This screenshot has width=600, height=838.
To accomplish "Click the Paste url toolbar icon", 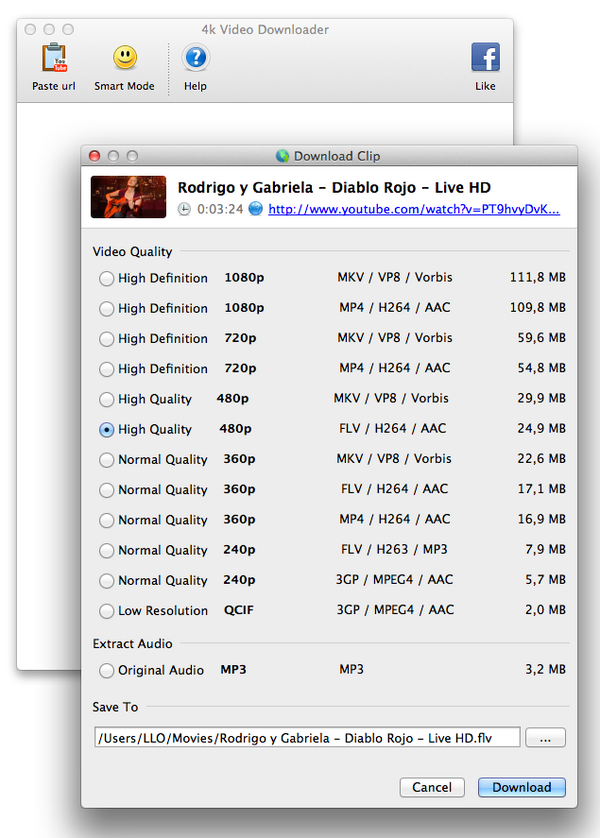I will point(54,58).
